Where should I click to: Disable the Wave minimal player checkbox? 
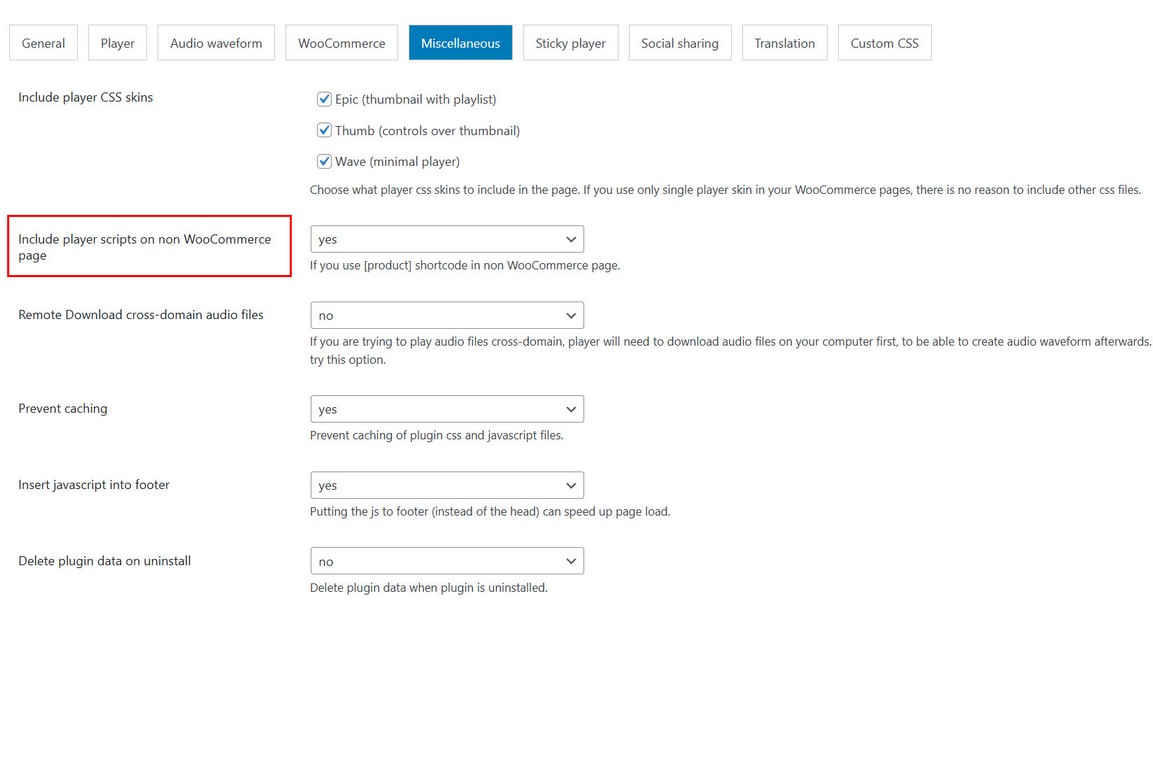[x=324, y=161]
